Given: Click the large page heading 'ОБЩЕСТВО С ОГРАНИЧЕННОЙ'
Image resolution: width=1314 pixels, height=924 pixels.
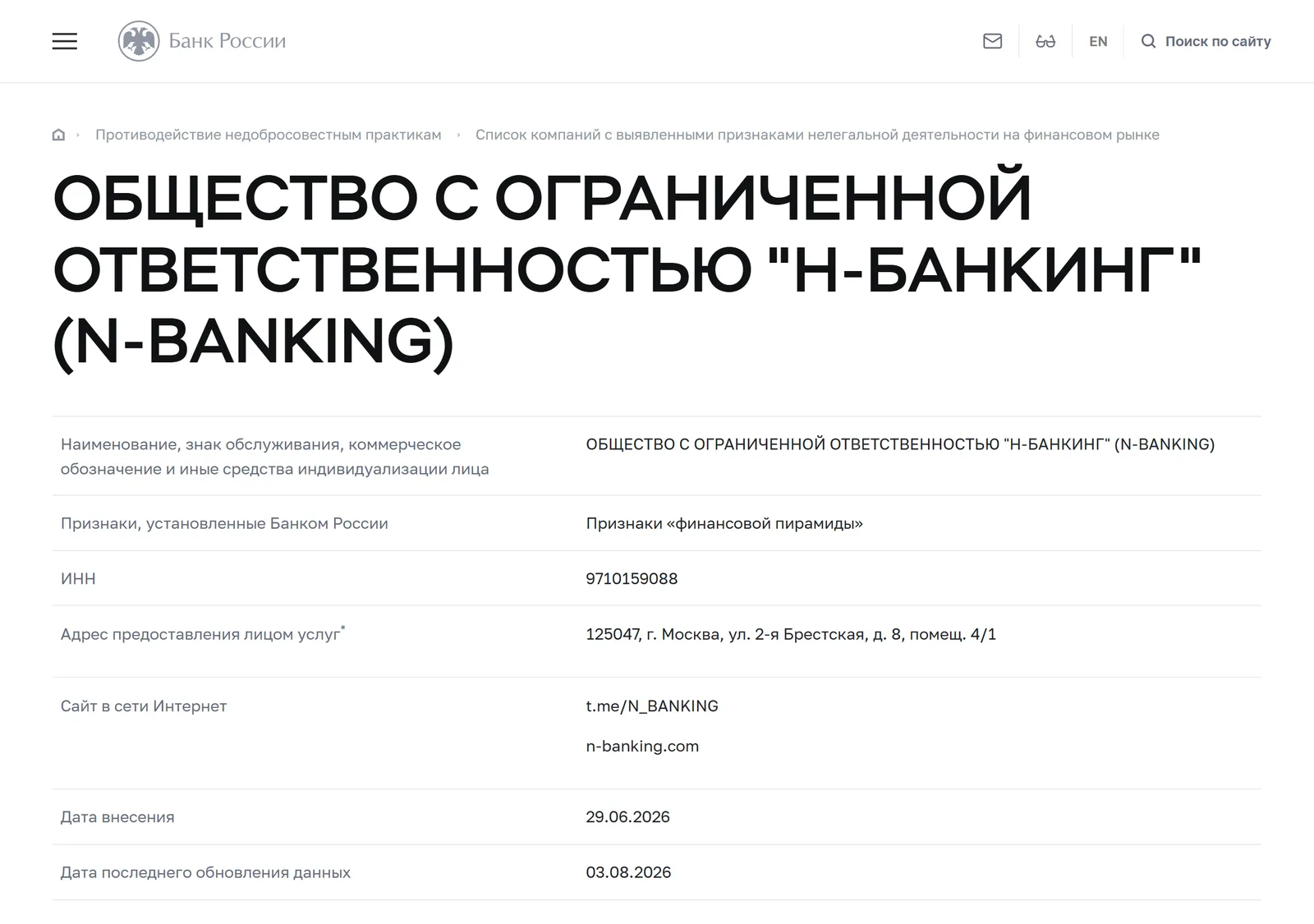Looking at the screenshot, I should [x=627, y=269].
